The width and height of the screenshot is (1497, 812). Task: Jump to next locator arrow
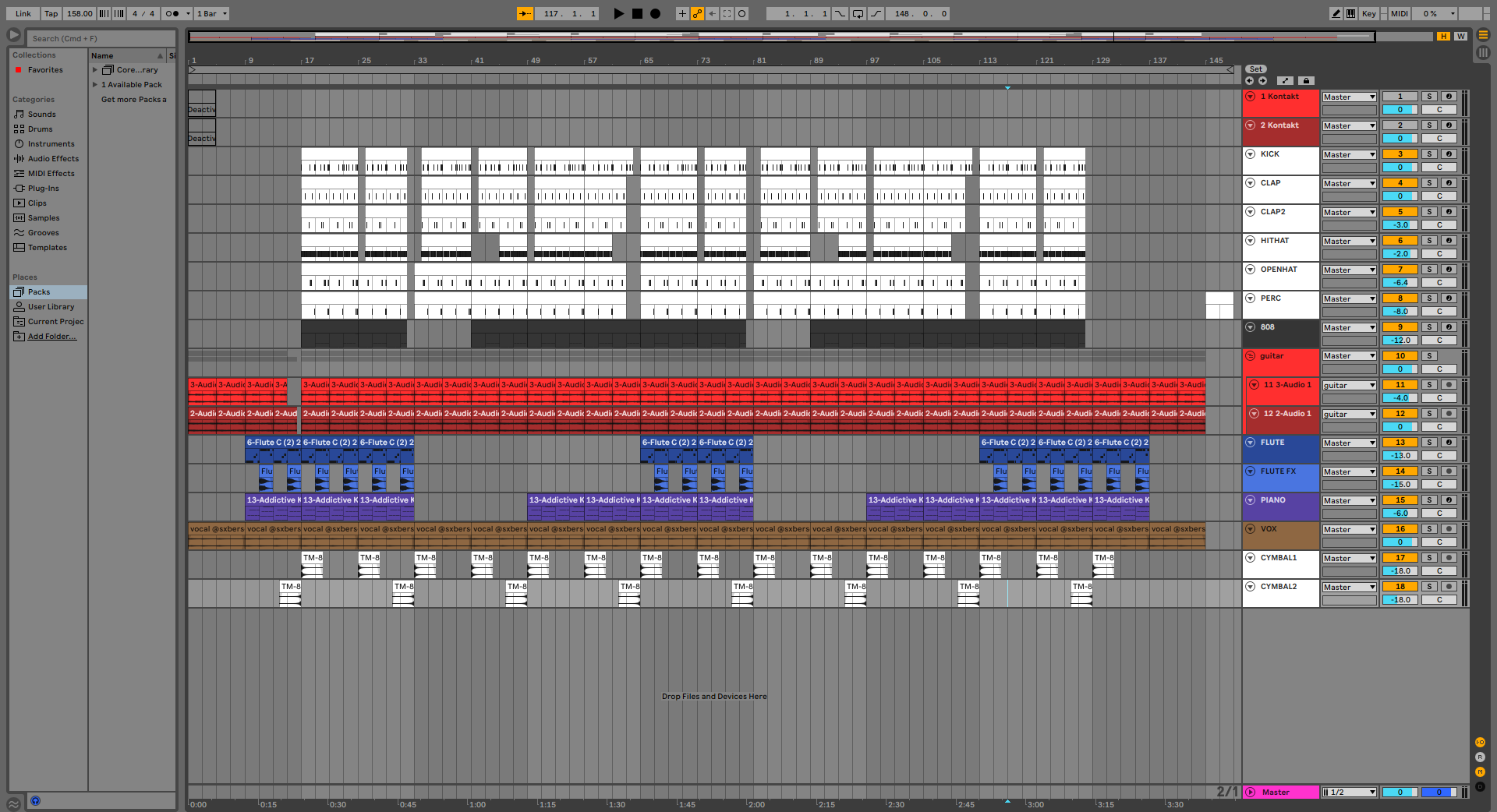click(x=1262, y=80)
